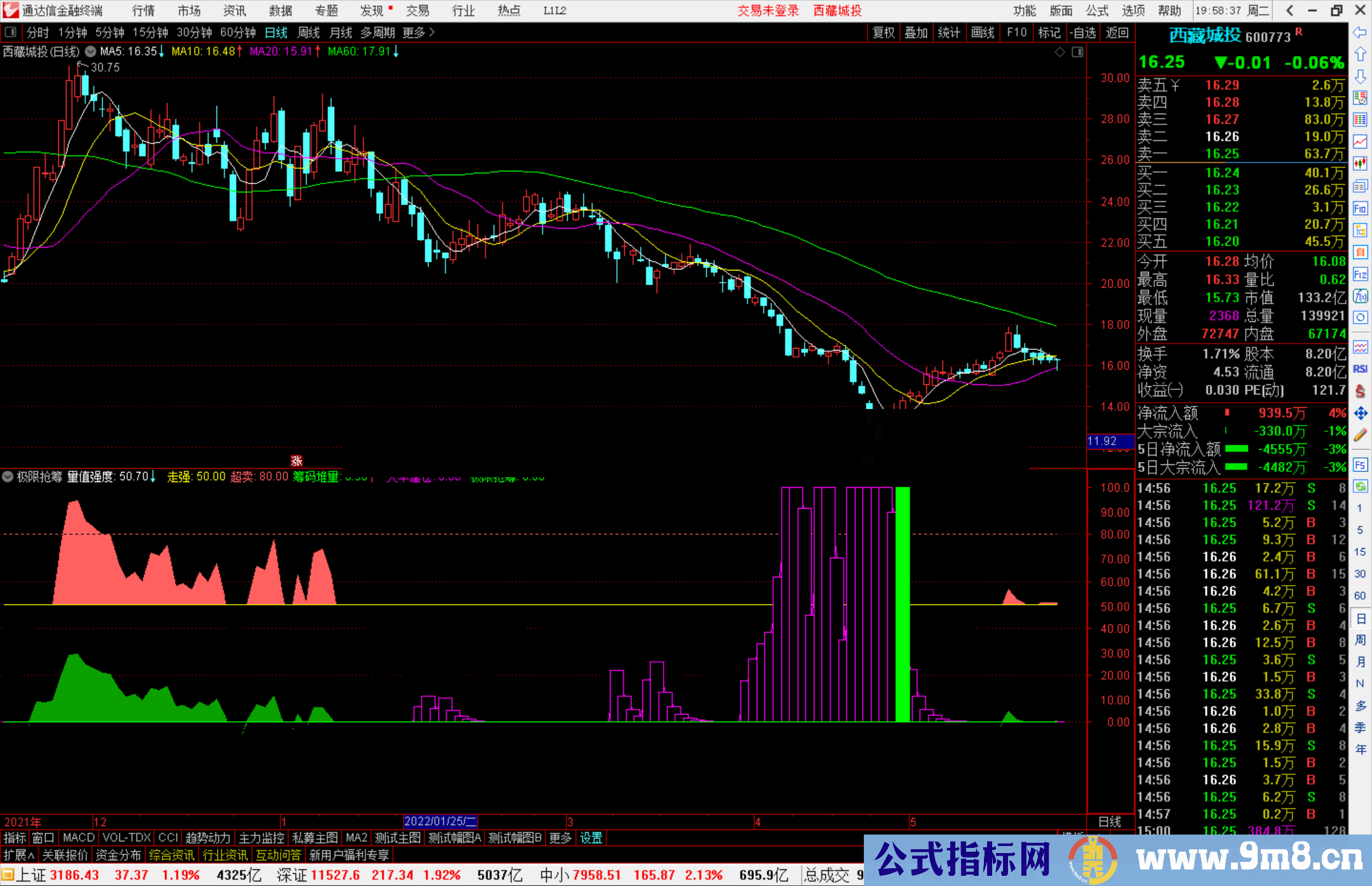Expand the dropdown beside 极限抢筹 indicator name
1372x886 pixels.
pyautogui.click(x=8, y=476)
